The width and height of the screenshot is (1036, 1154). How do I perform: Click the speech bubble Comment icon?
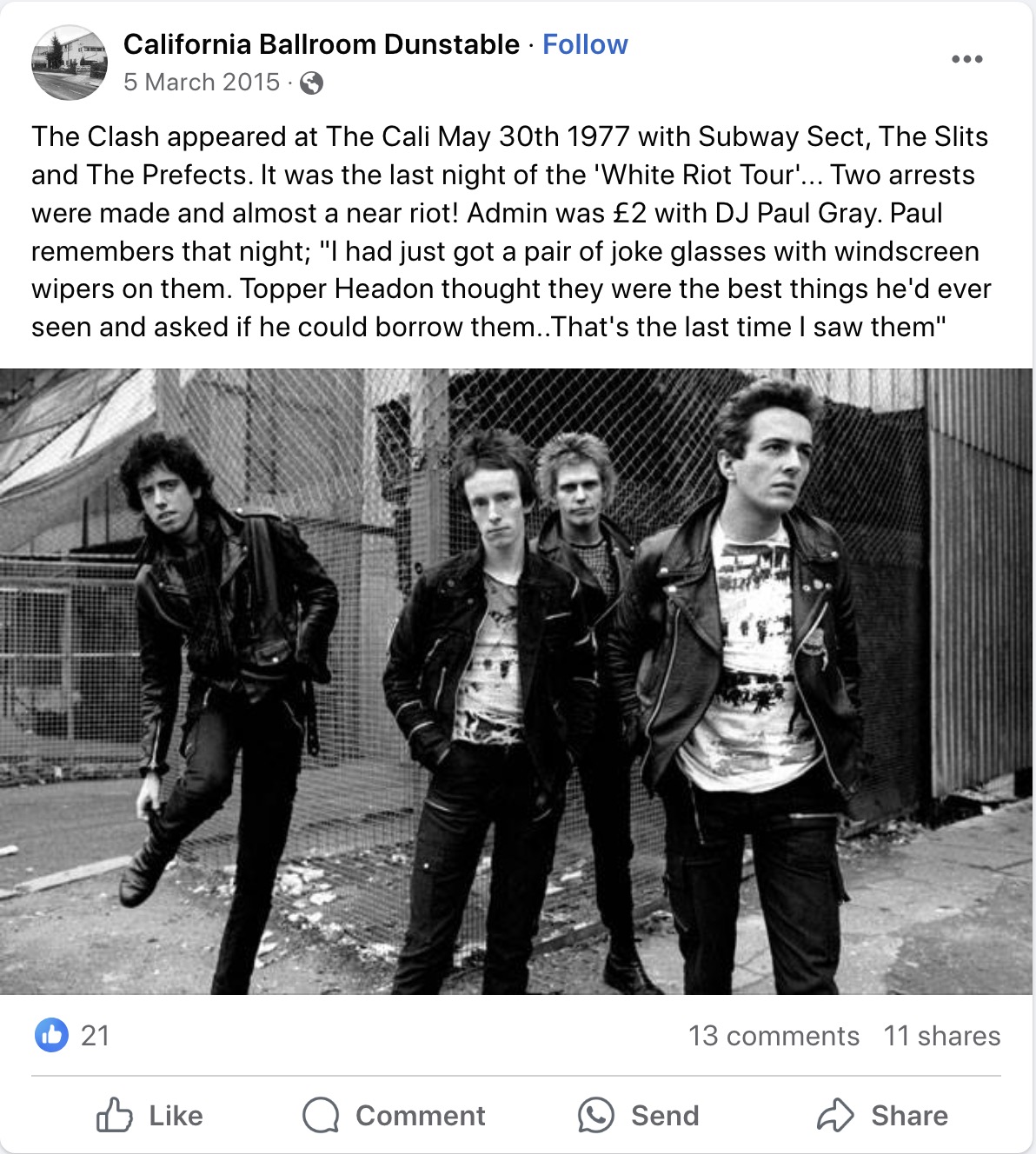[x=321, y=1116]
